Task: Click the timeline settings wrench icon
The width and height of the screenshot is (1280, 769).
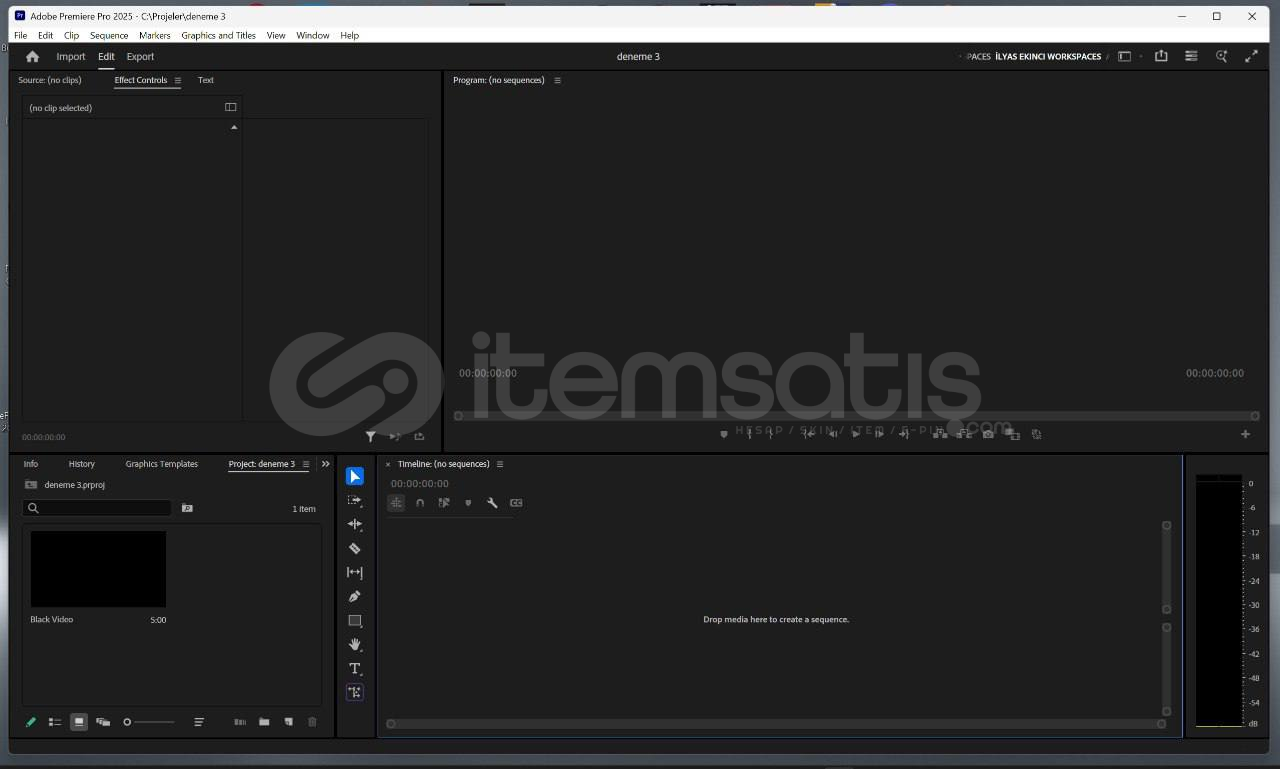Action: pos(492,503)
